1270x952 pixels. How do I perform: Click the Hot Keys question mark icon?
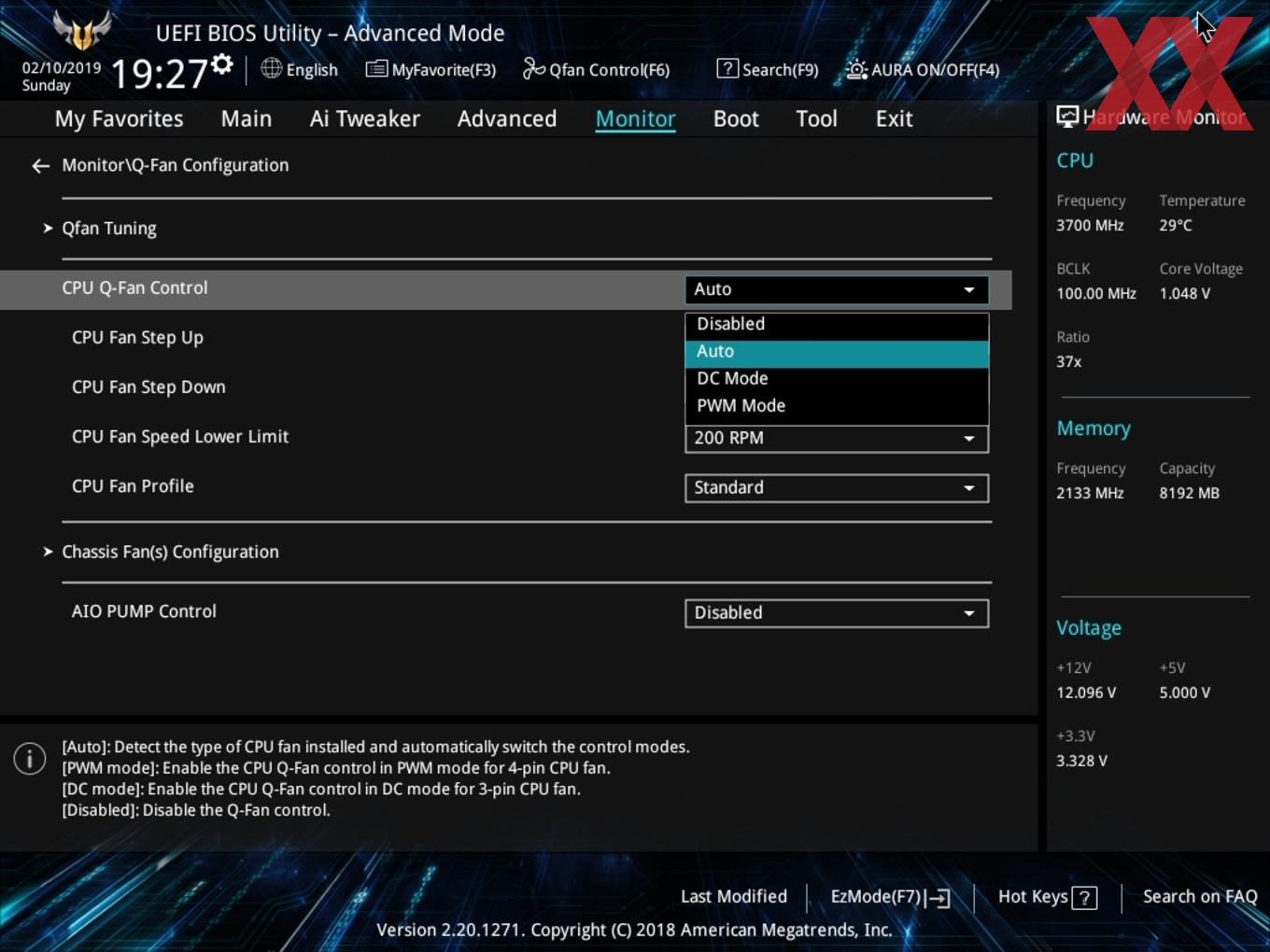click(1084, 898)
